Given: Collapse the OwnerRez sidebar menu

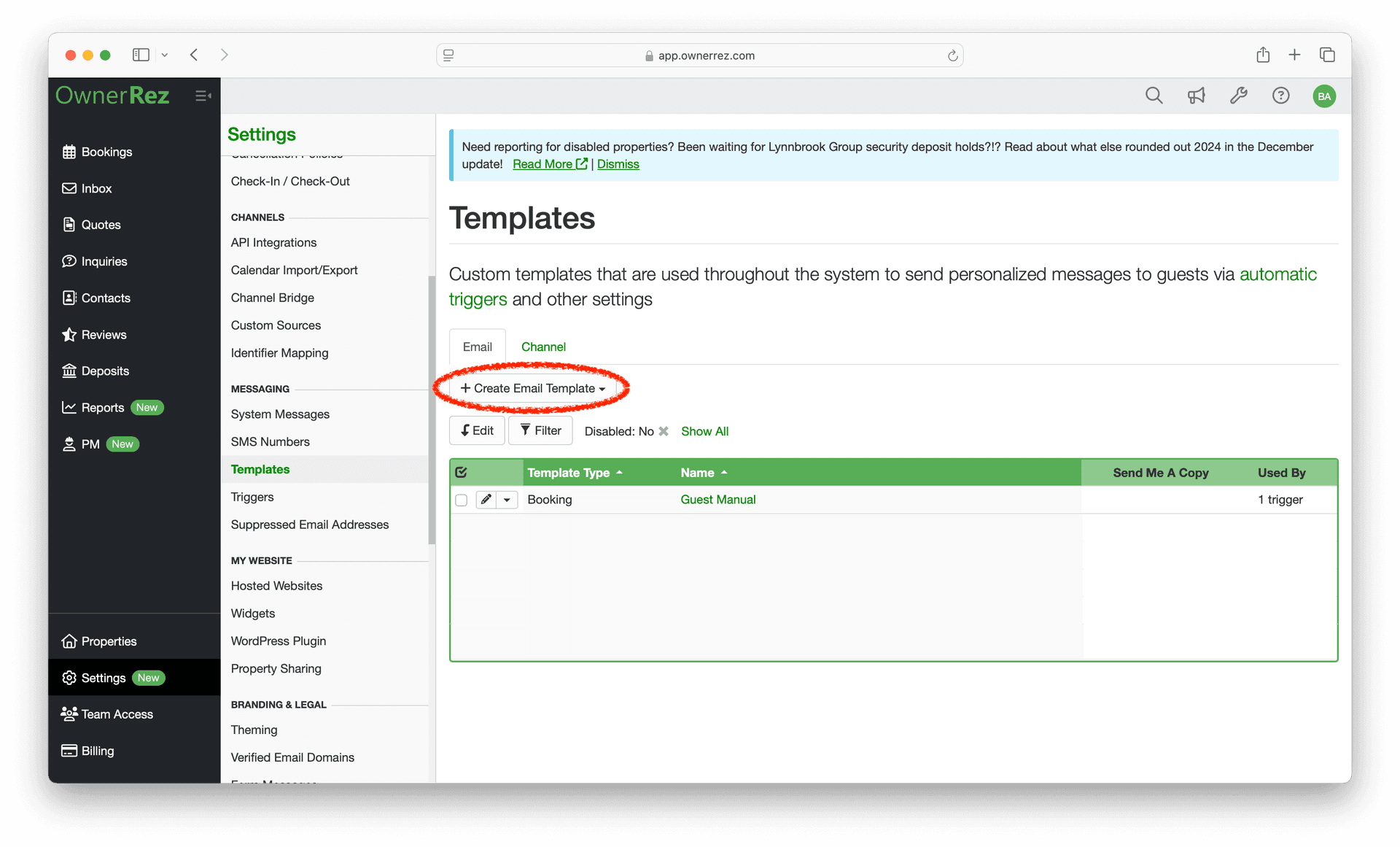Looking at the screenshot, I should (x=203, y=96).
